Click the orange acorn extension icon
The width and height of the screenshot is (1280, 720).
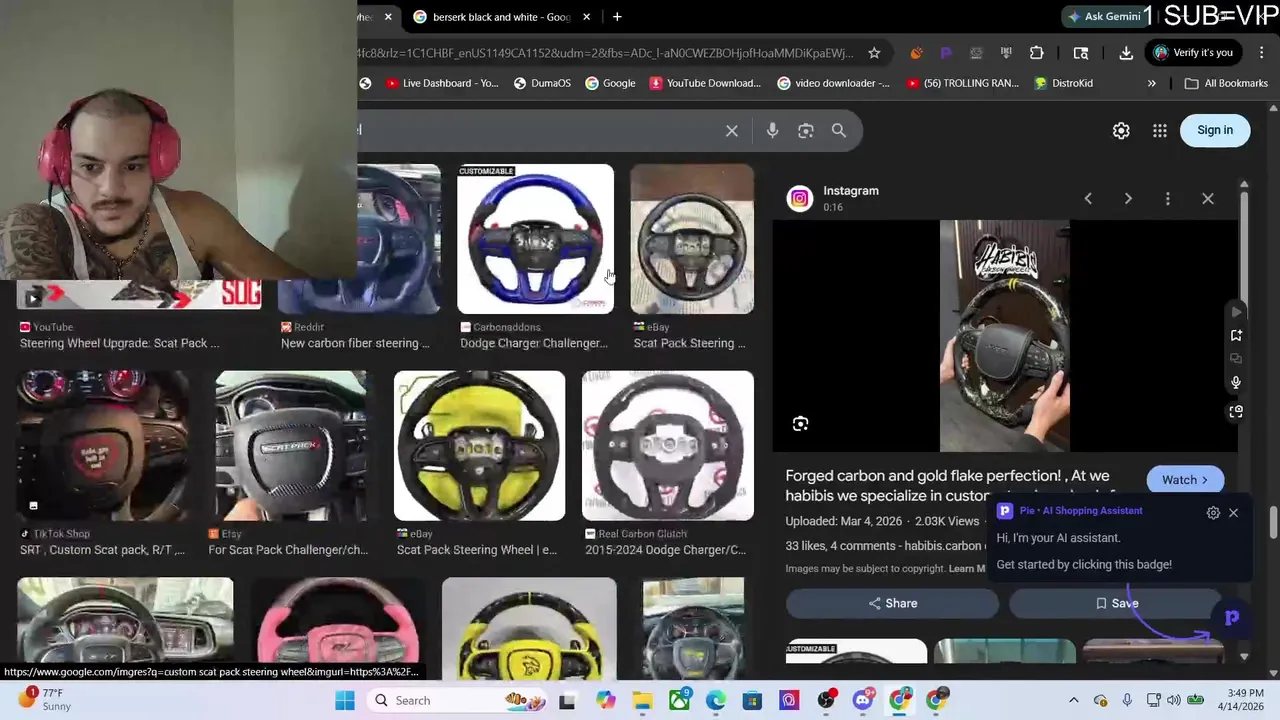(x=916, y=53)
